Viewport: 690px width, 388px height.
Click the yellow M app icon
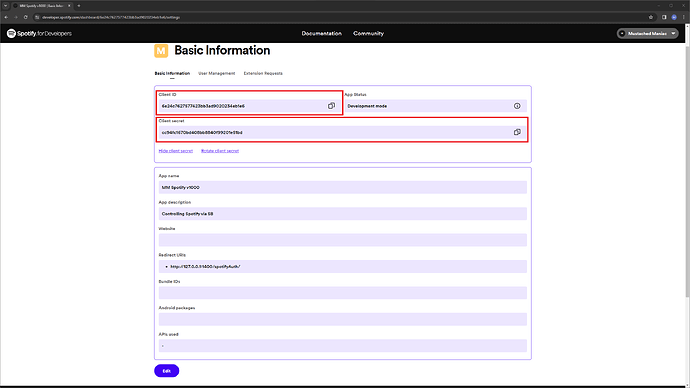tap(161, 51)
